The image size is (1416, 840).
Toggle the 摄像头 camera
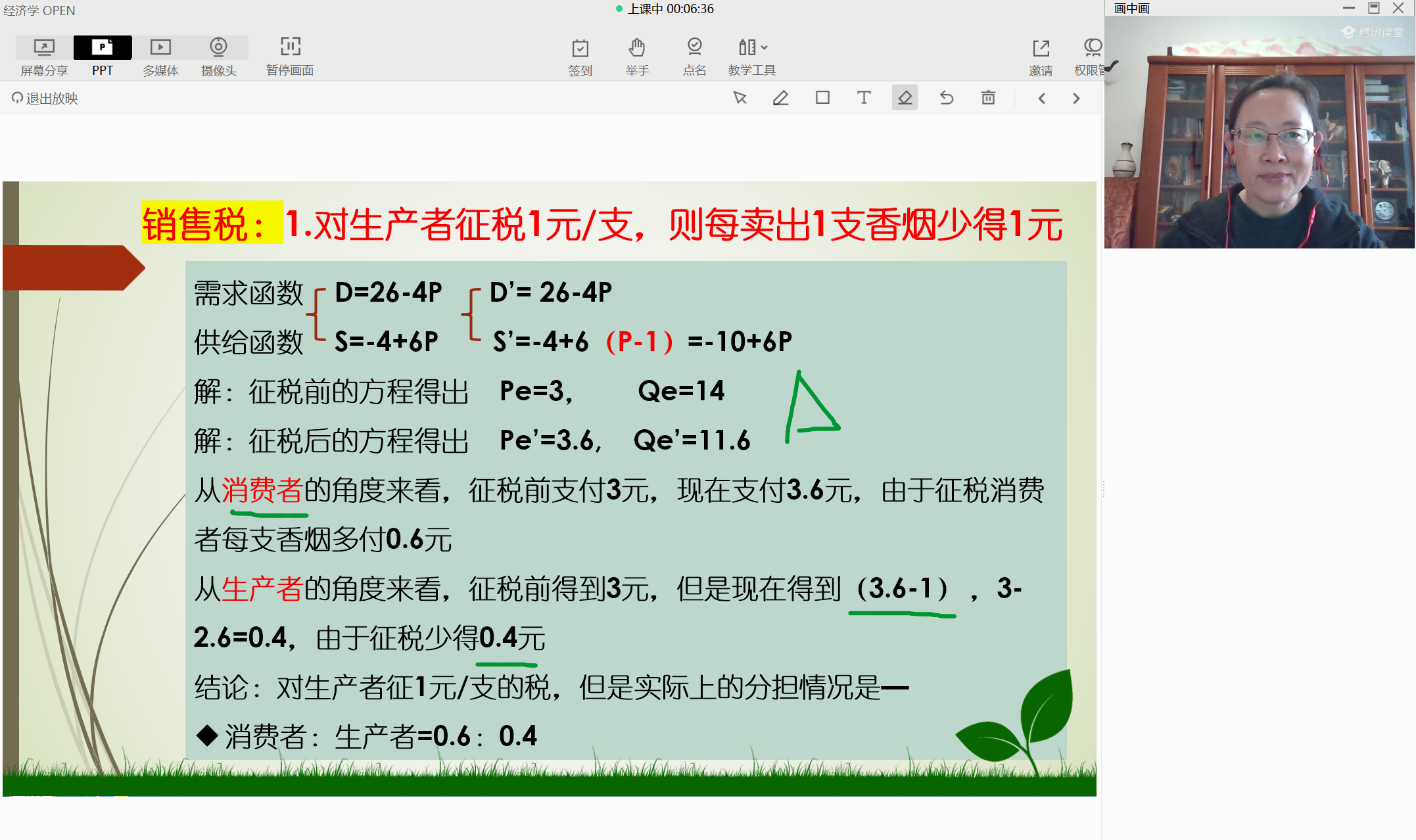218,56
